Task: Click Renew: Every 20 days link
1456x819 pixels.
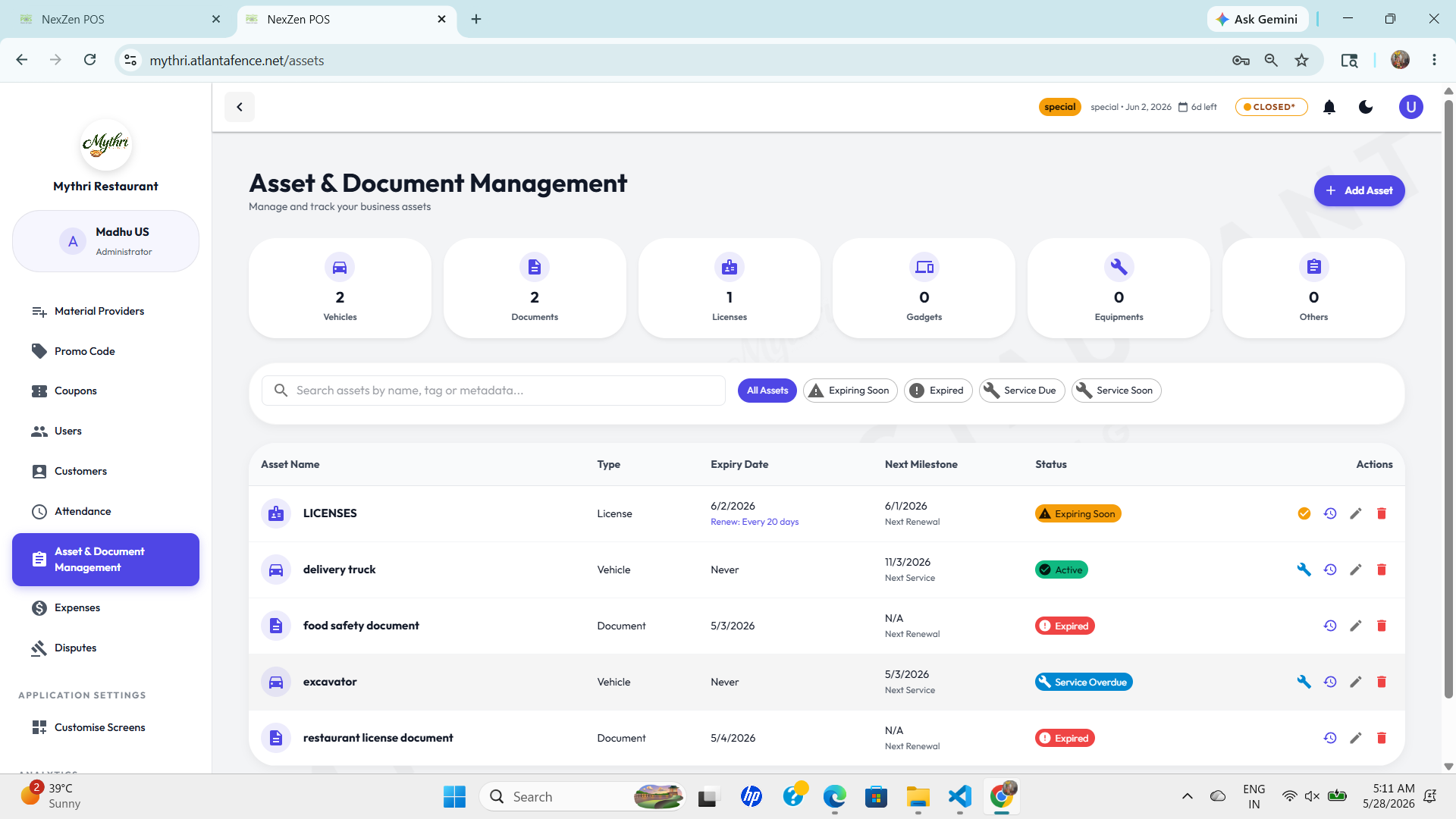Action: (755, 522)
